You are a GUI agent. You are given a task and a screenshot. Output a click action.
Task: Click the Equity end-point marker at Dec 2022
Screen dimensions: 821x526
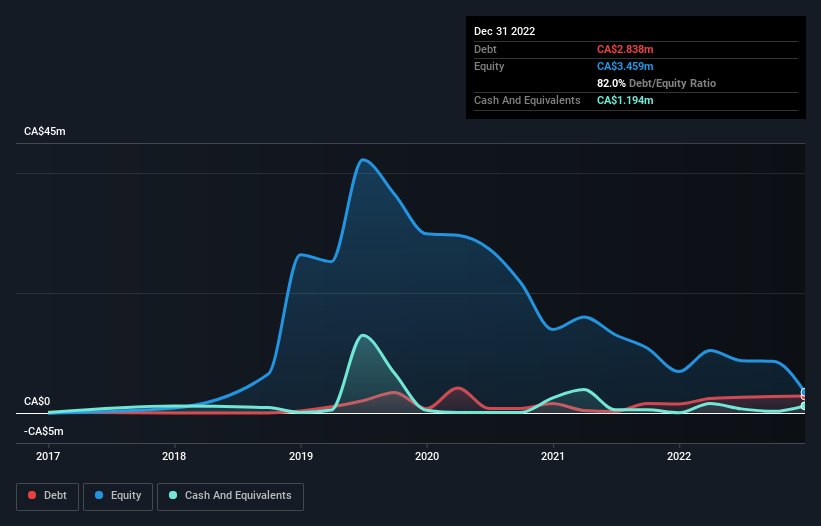coord(804,392)
